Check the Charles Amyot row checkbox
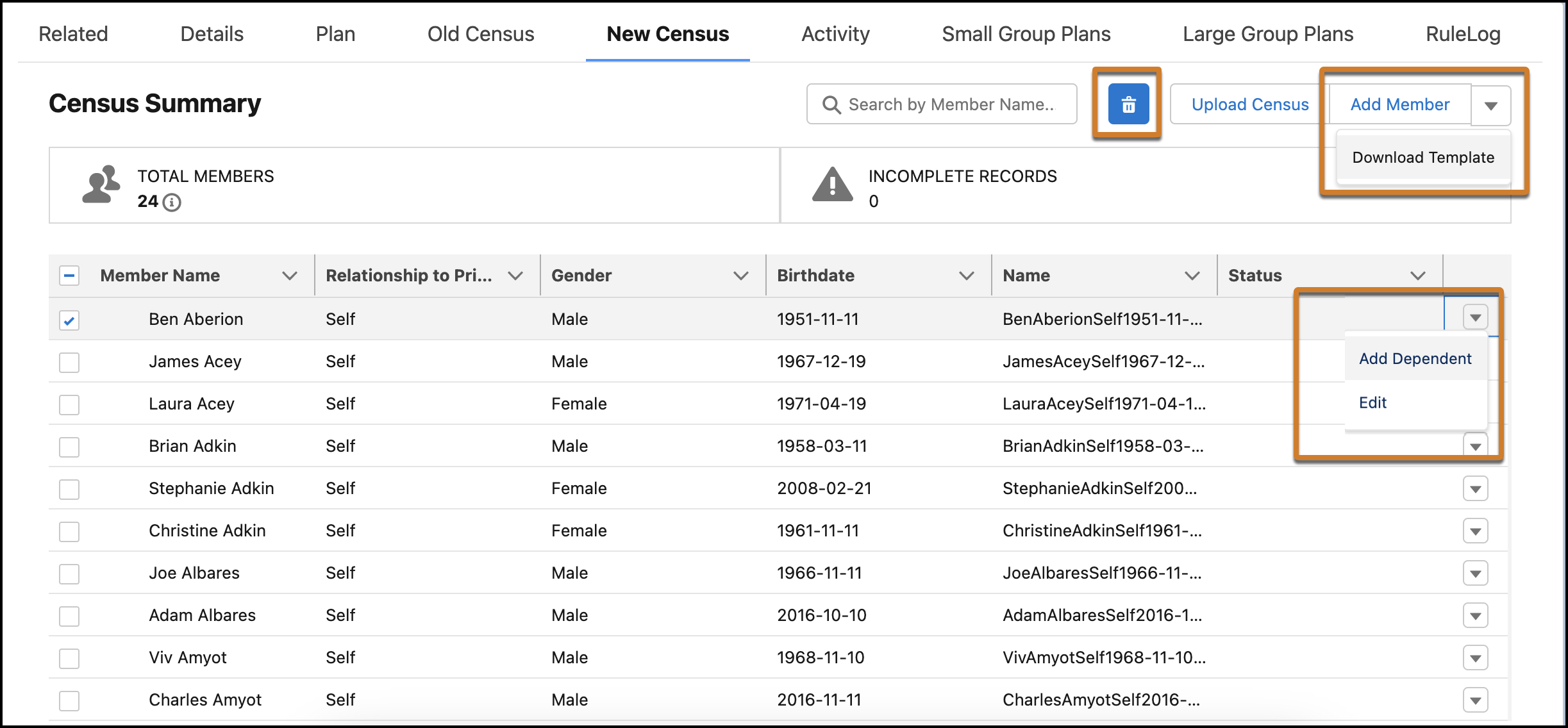Screen dimensions: 1568x728 [69, 700]
